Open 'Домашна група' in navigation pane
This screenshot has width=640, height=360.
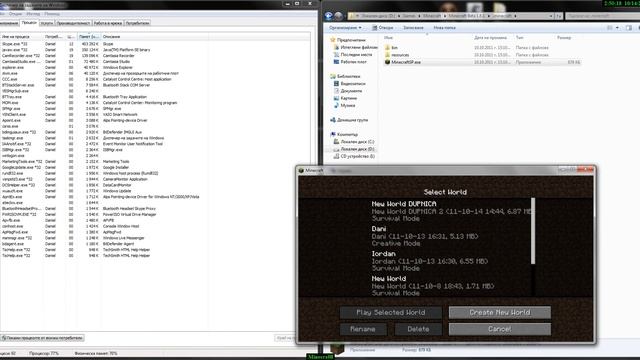(x=349, y=120)
